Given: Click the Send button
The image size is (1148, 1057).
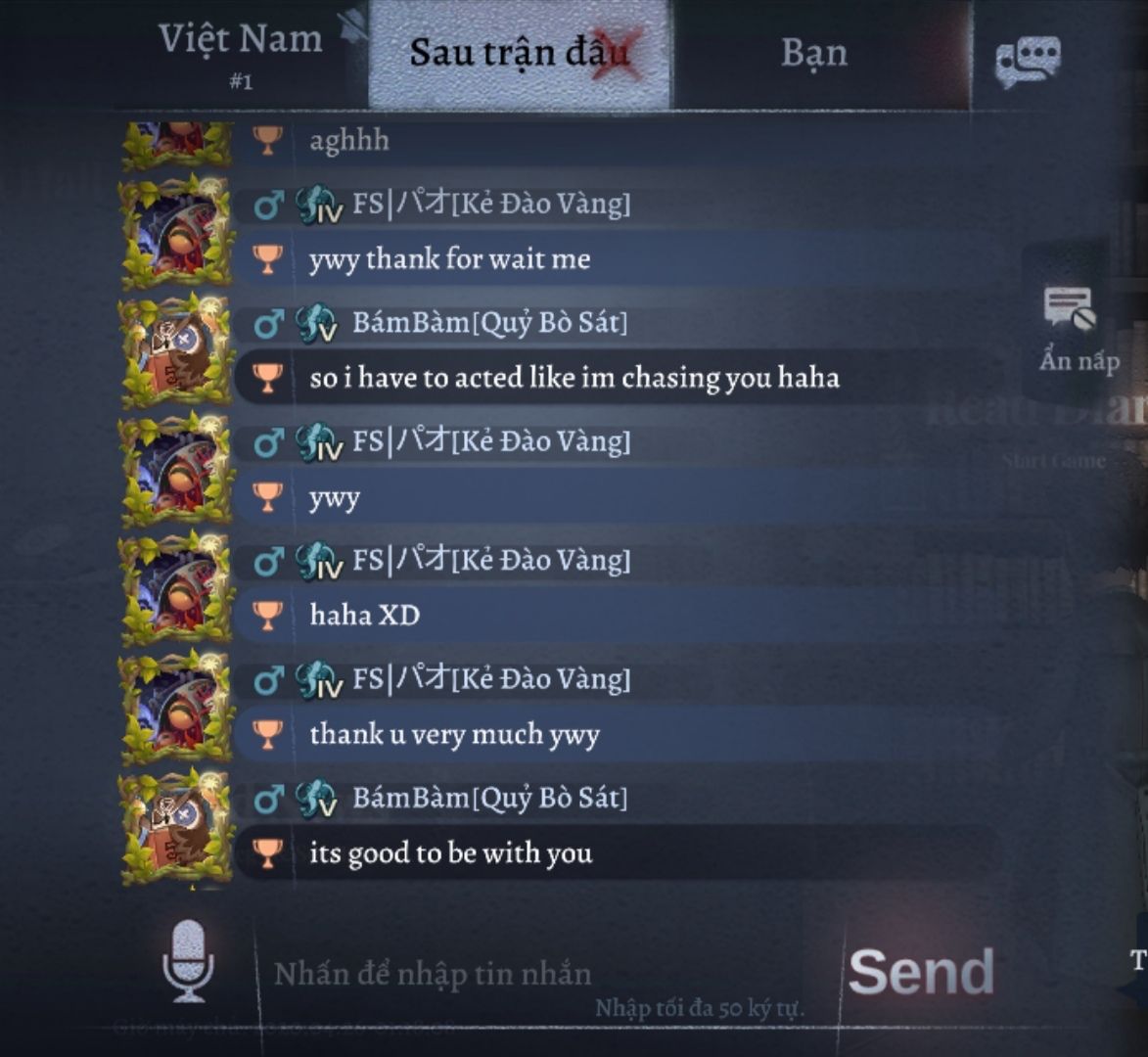Looking at the screenshot, I should pyautogui.click(x=921, y=971).
